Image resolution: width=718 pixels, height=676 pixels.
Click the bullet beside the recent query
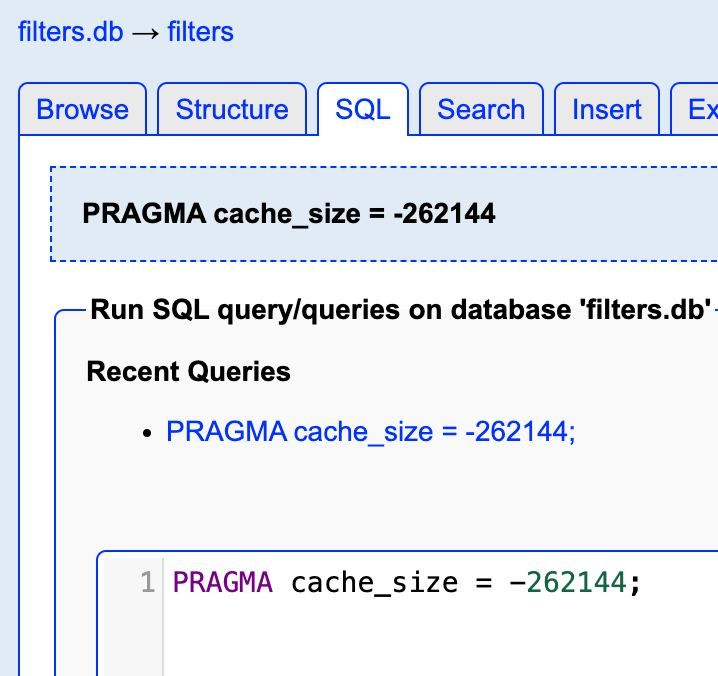[x=148, y=433]
